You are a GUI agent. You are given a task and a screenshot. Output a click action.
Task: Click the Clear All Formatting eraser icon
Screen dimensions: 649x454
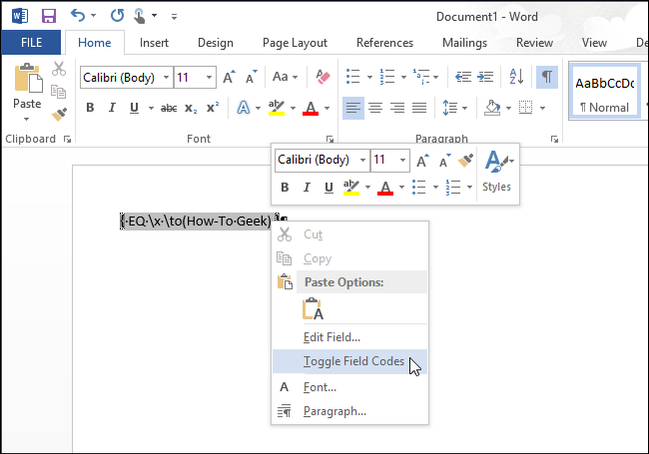tap(321, 77)
